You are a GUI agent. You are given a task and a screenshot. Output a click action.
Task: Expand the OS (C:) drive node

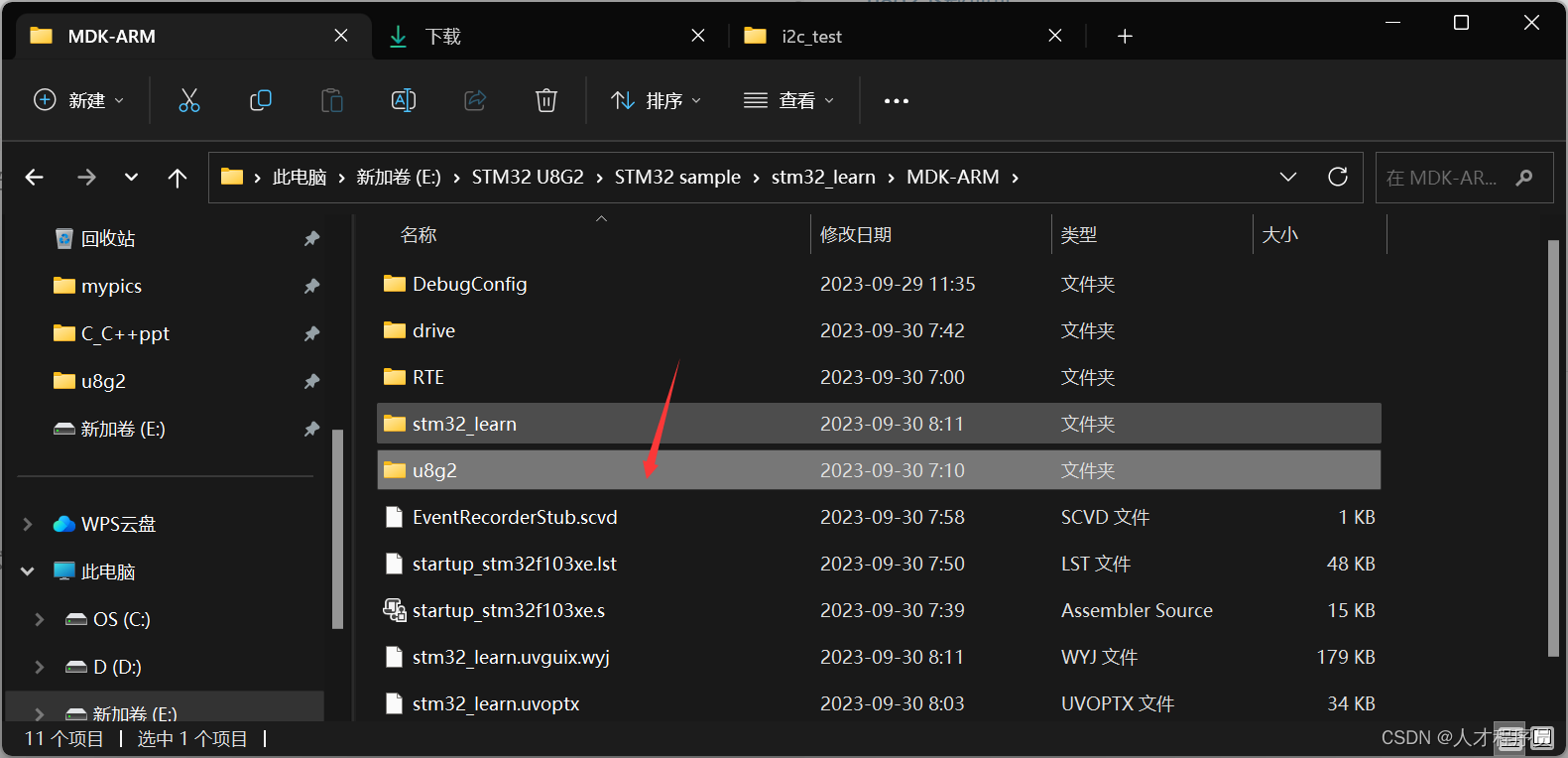tap(40, 619)
